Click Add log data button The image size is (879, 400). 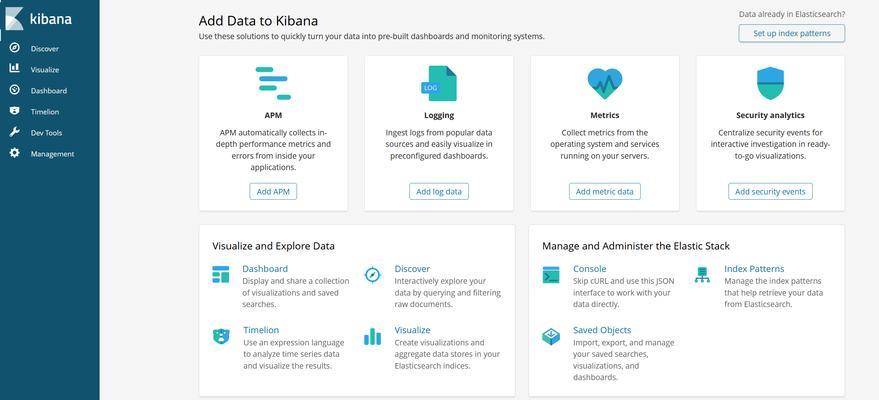439,192
